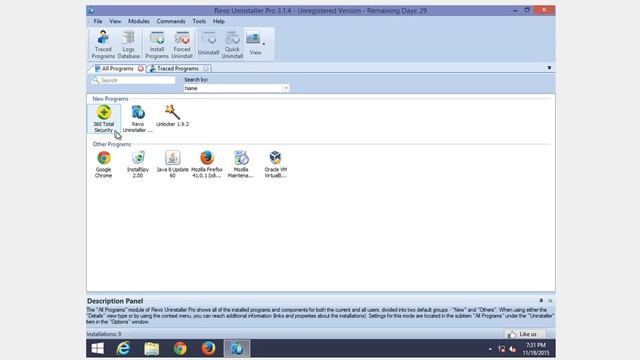The height and width of the screenshot is (360, 640).
Task: Open the tab list dropdown arrow
Action: 549,68
